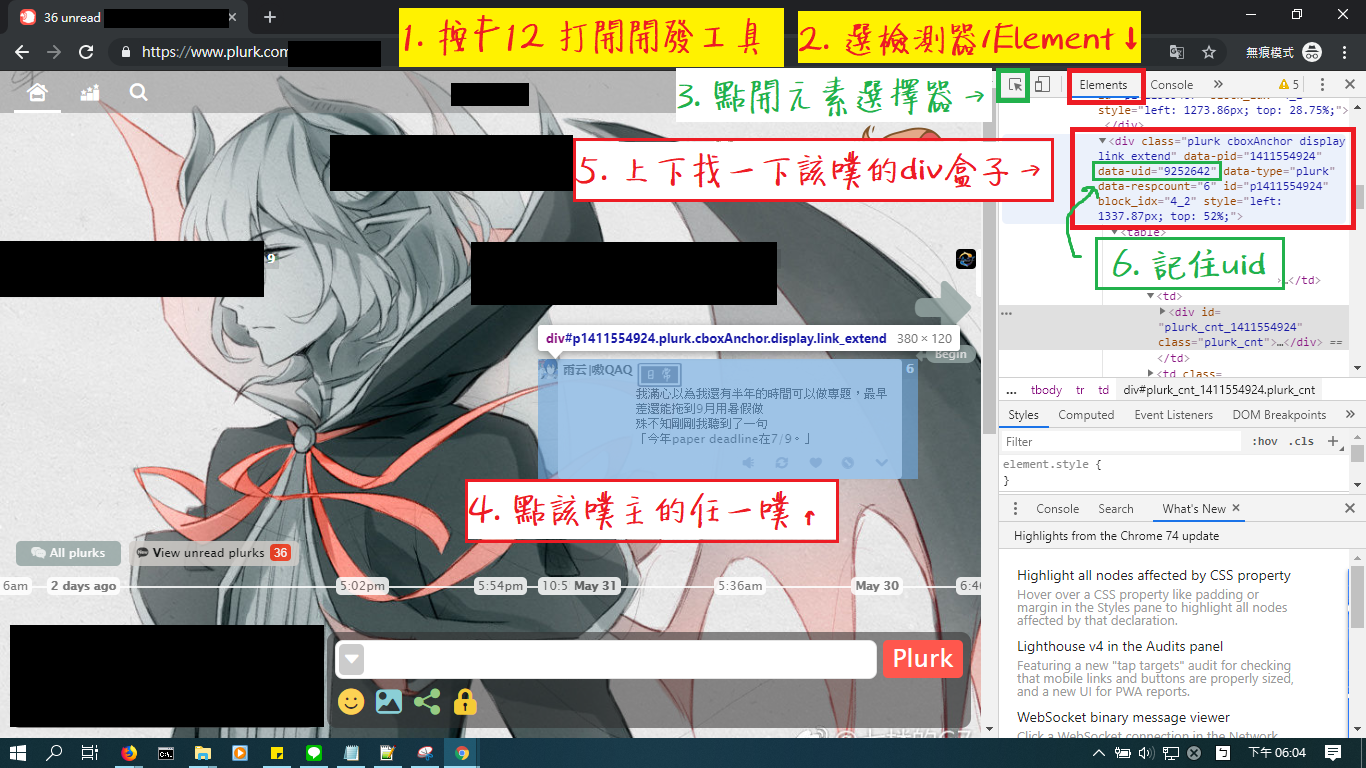
Task: Open the Event Listeners tab
Action: pos(1173,415)
